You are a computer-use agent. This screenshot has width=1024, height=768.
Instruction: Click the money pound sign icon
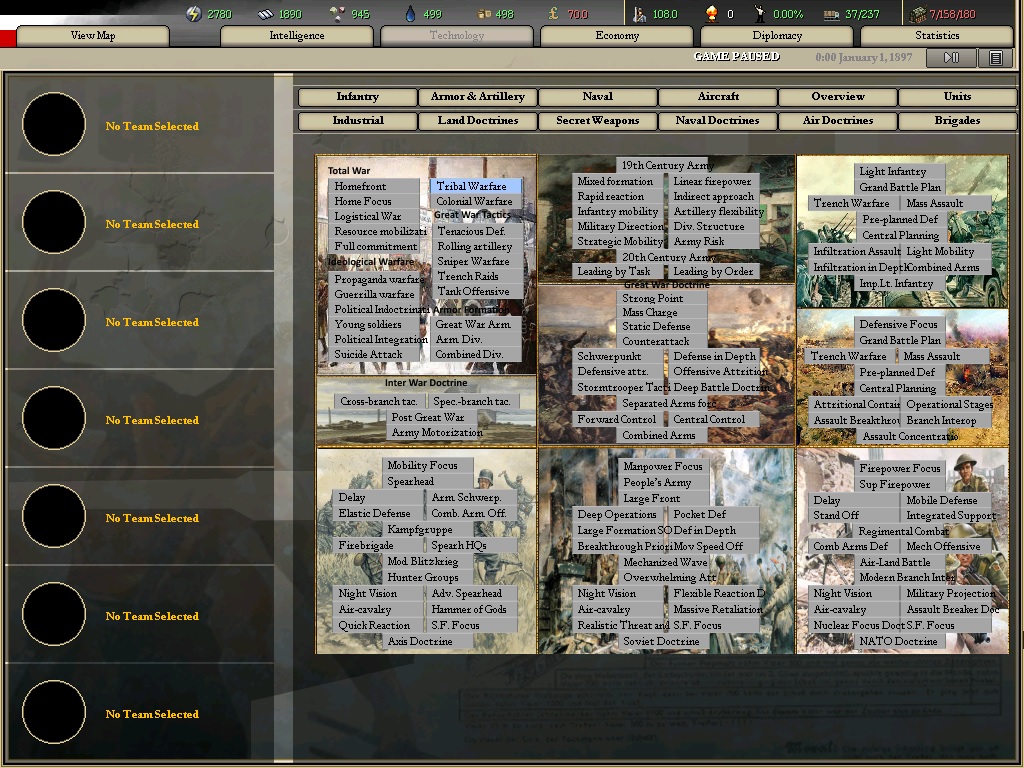(x=554, y=14)
